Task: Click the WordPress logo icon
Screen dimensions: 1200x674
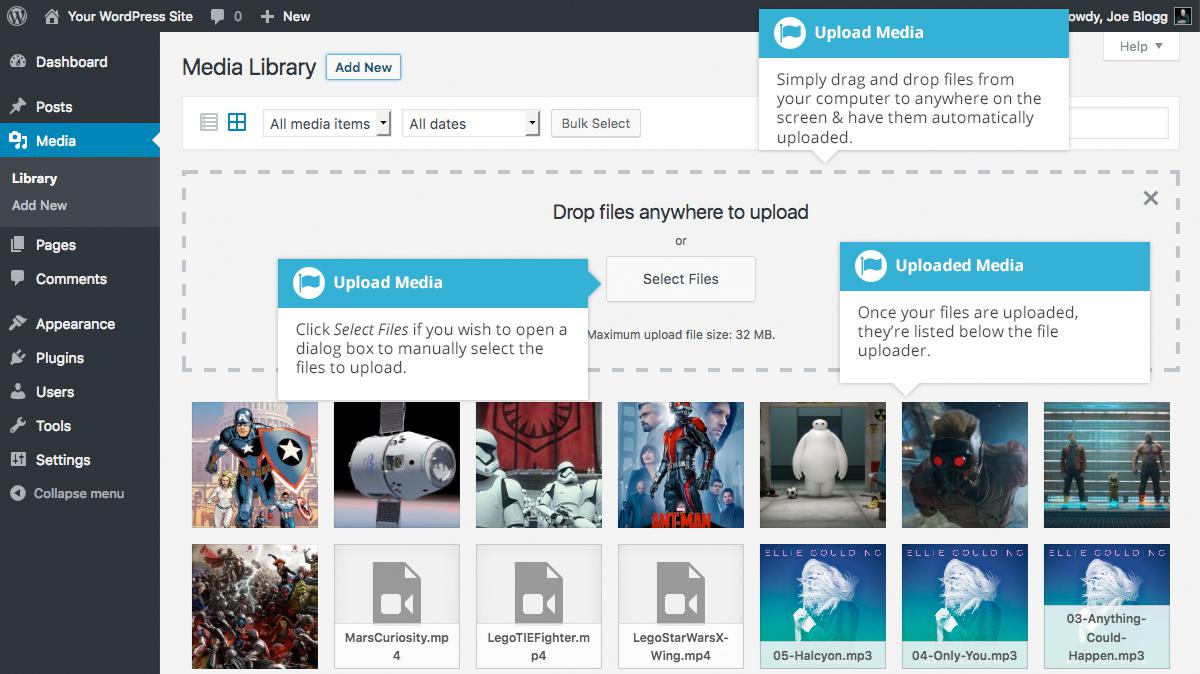Action: tap(17, 16)
